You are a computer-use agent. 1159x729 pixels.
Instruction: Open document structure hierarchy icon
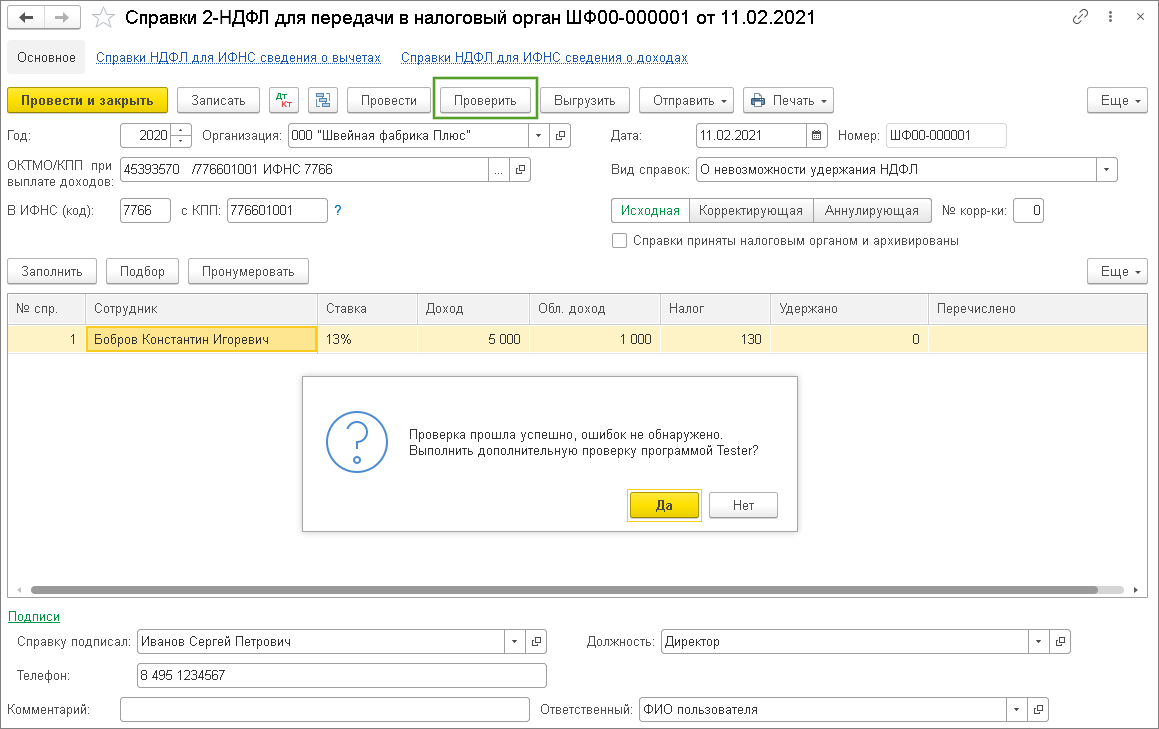coord(323,100)
